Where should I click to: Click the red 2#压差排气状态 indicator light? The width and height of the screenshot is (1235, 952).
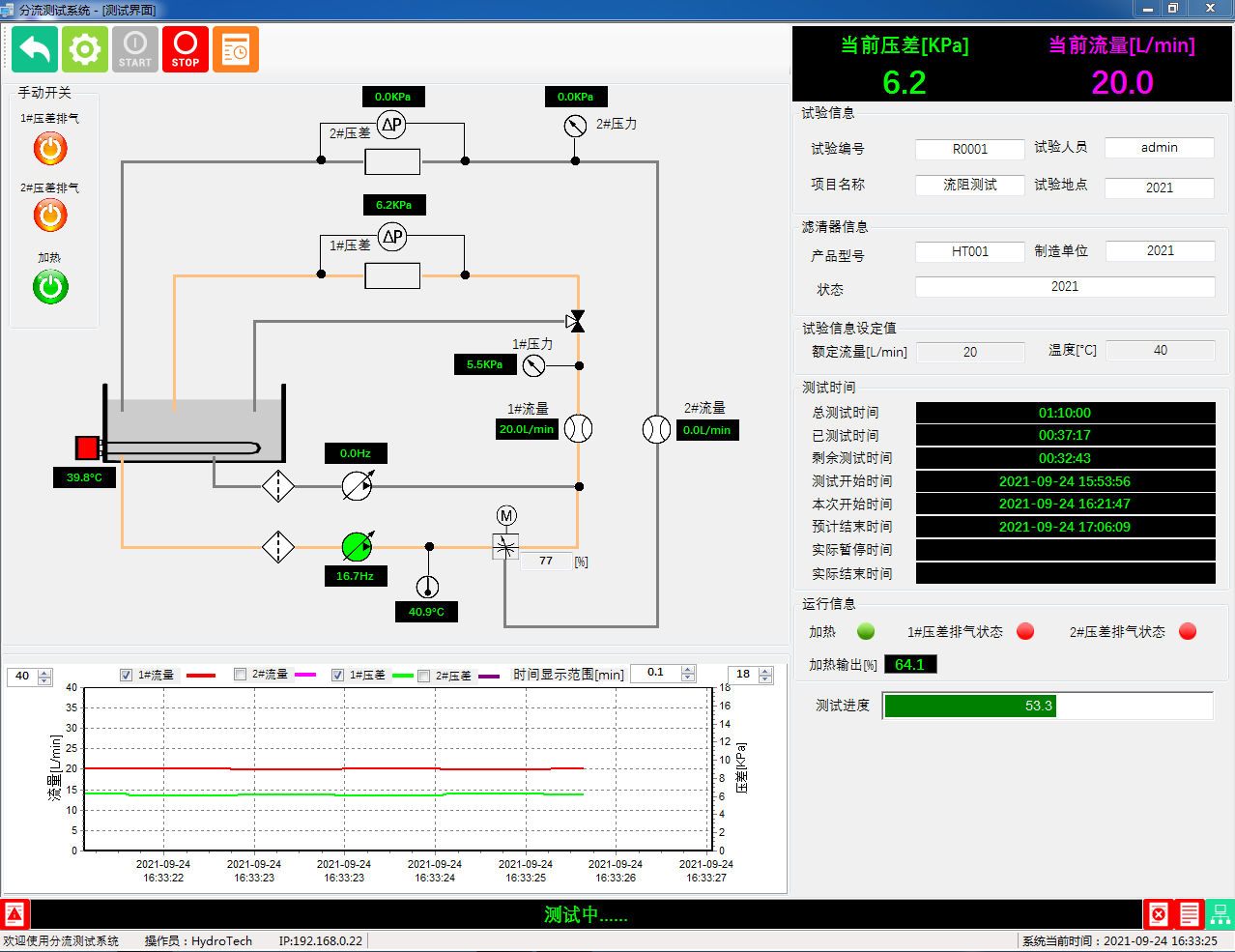(x=1188, y=631)
